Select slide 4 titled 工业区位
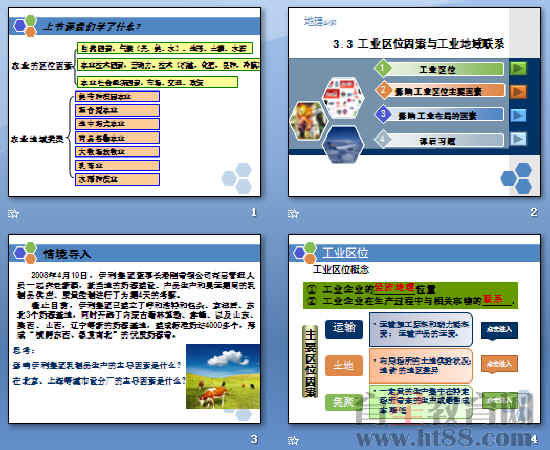 (x=414, y=329)
